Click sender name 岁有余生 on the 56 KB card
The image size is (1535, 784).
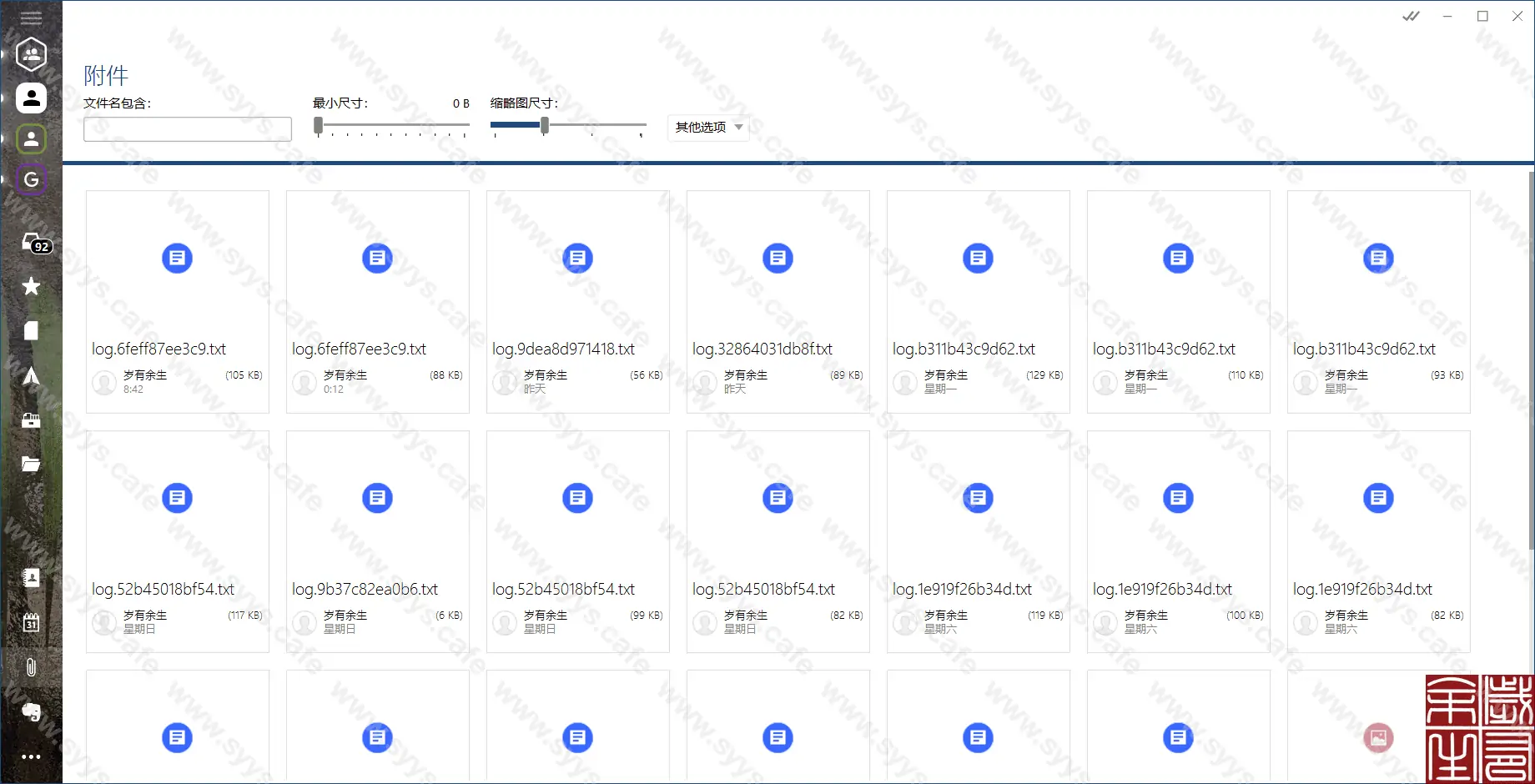coord(546,375)
